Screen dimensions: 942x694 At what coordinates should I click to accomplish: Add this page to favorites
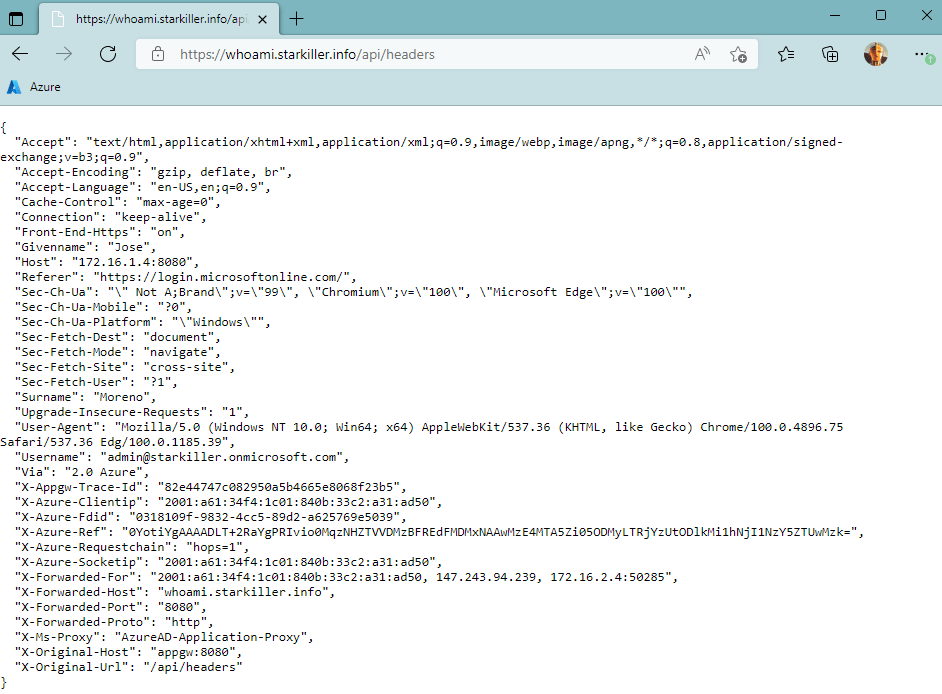tap(738, 55)
